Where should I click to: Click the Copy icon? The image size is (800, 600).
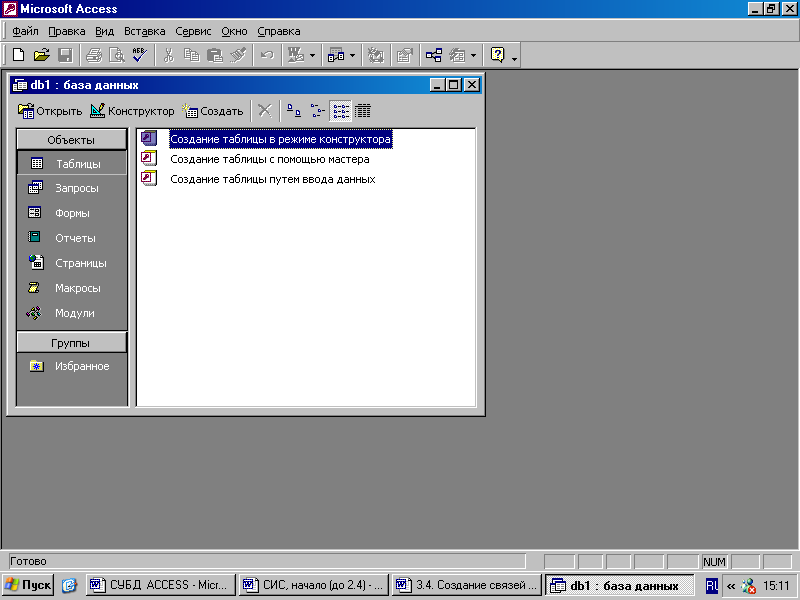[x=191, y=55]
